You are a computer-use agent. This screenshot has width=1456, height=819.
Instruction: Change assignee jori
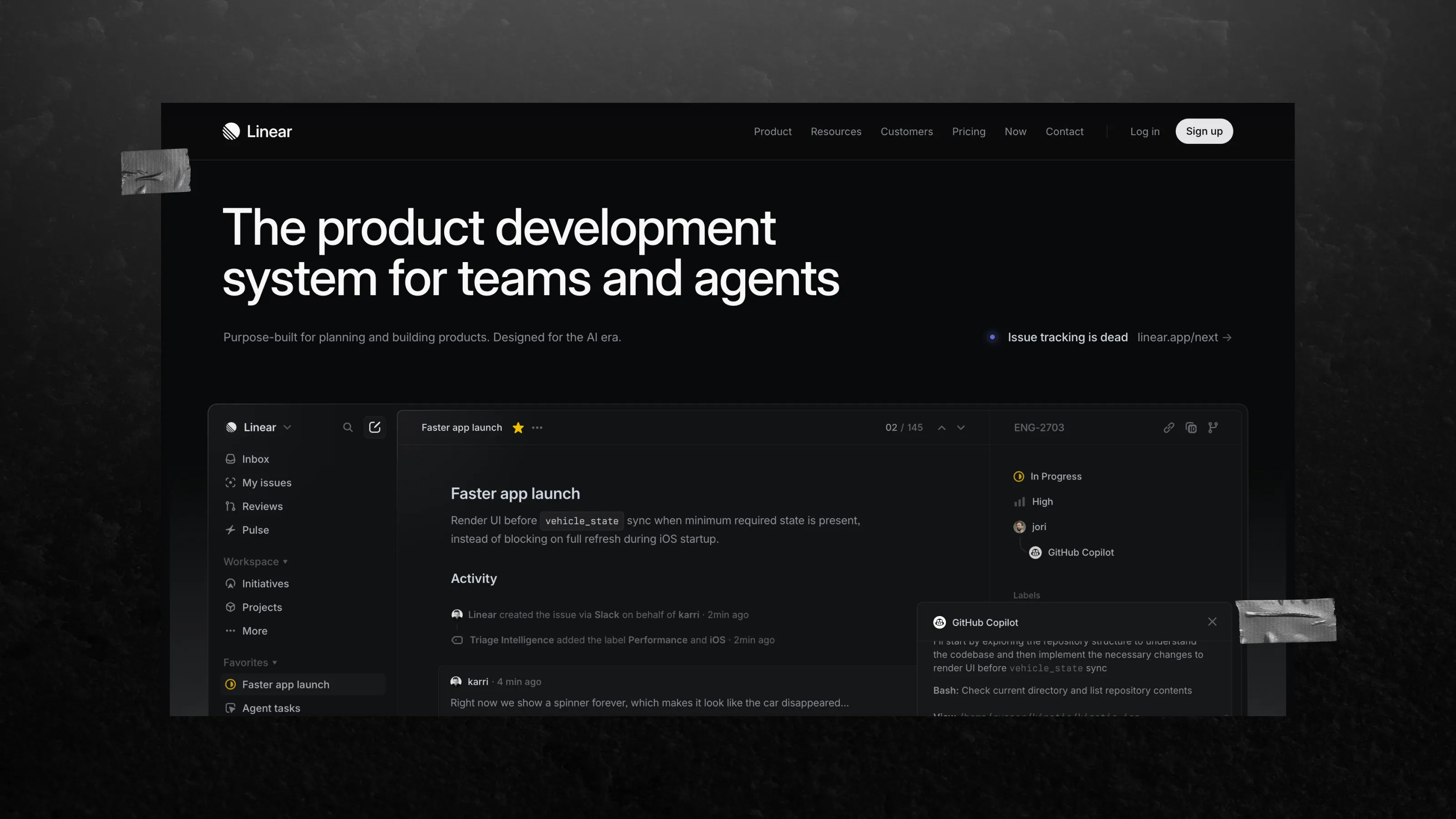pos(1030,527)
